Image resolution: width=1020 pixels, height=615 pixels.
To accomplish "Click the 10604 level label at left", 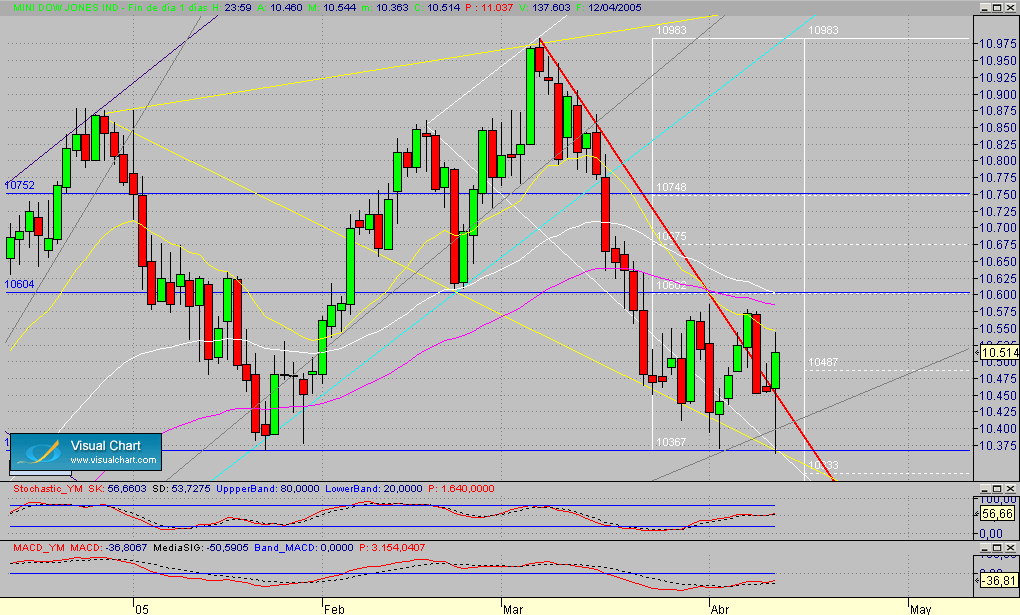I will coord(20,284).
